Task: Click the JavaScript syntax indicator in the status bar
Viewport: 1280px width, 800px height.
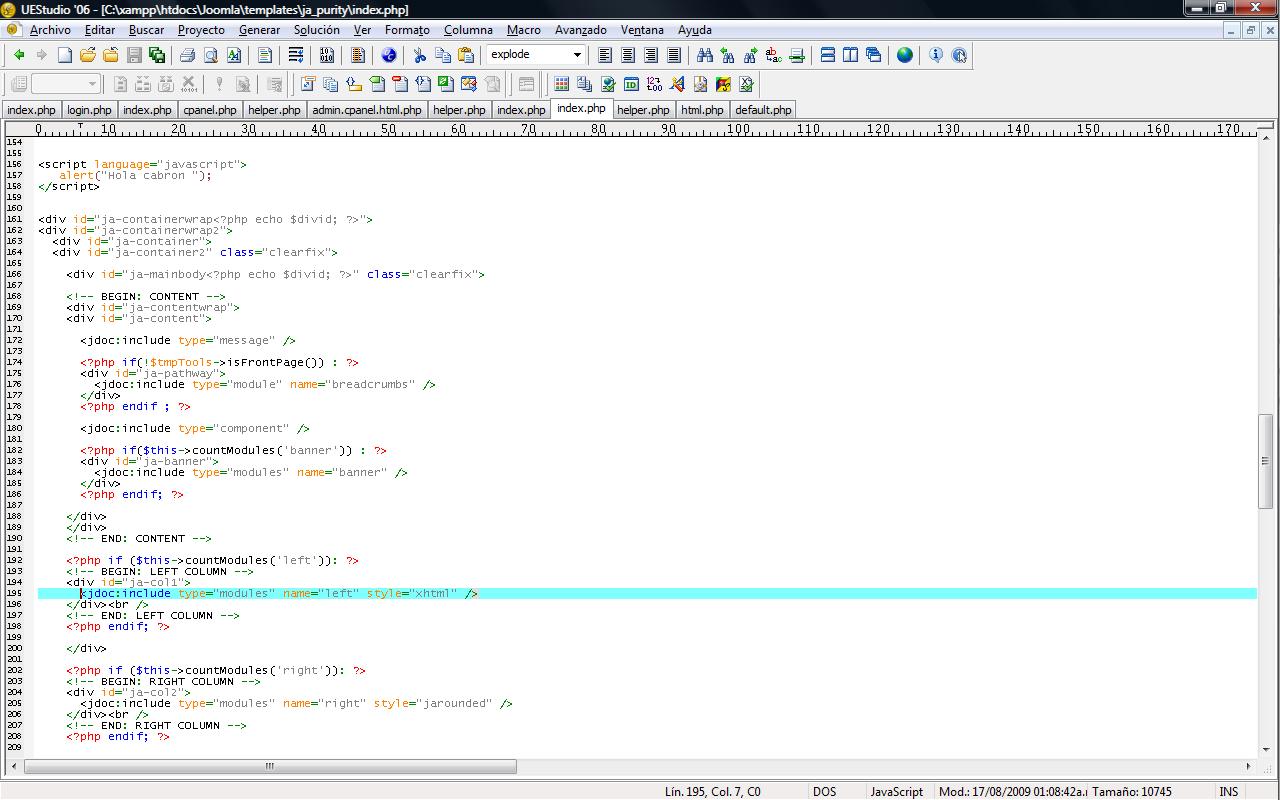Action: pos(896,791)
